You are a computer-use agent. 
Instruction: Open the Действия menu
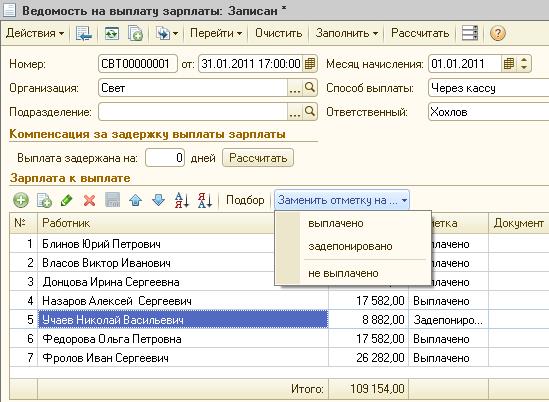35,33
